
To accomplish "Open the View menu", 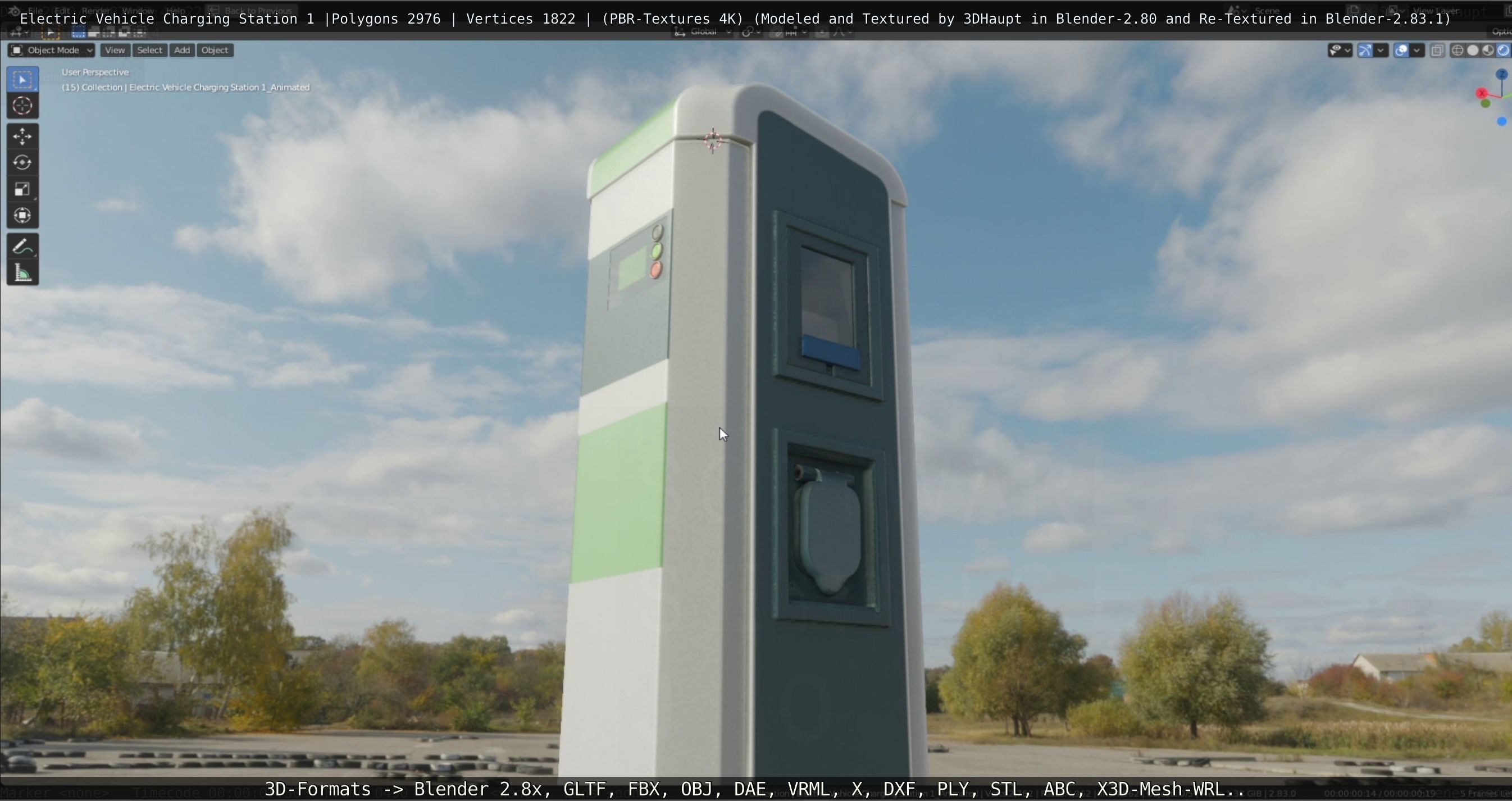I will [115, 51].
